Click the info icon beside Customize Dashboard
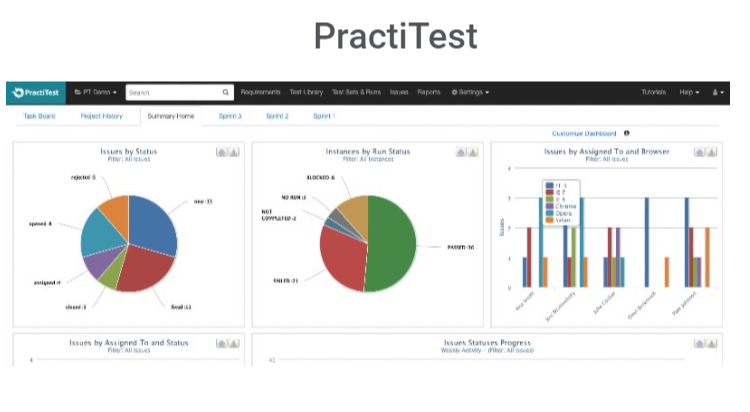Image resolution: width=750 pixels, height=412 pixels. click(627, 134)
